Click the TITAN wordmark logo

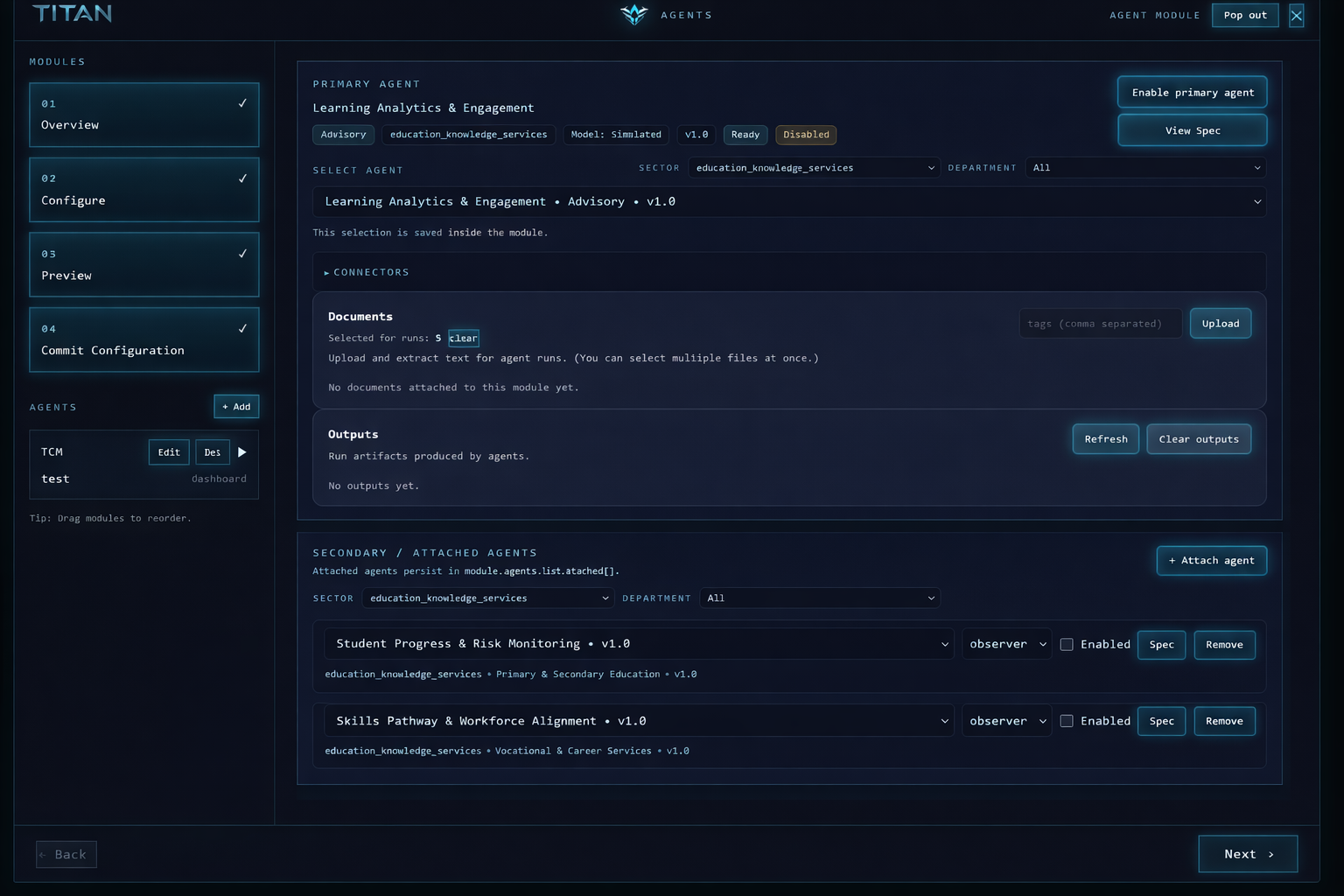(72, 14)
